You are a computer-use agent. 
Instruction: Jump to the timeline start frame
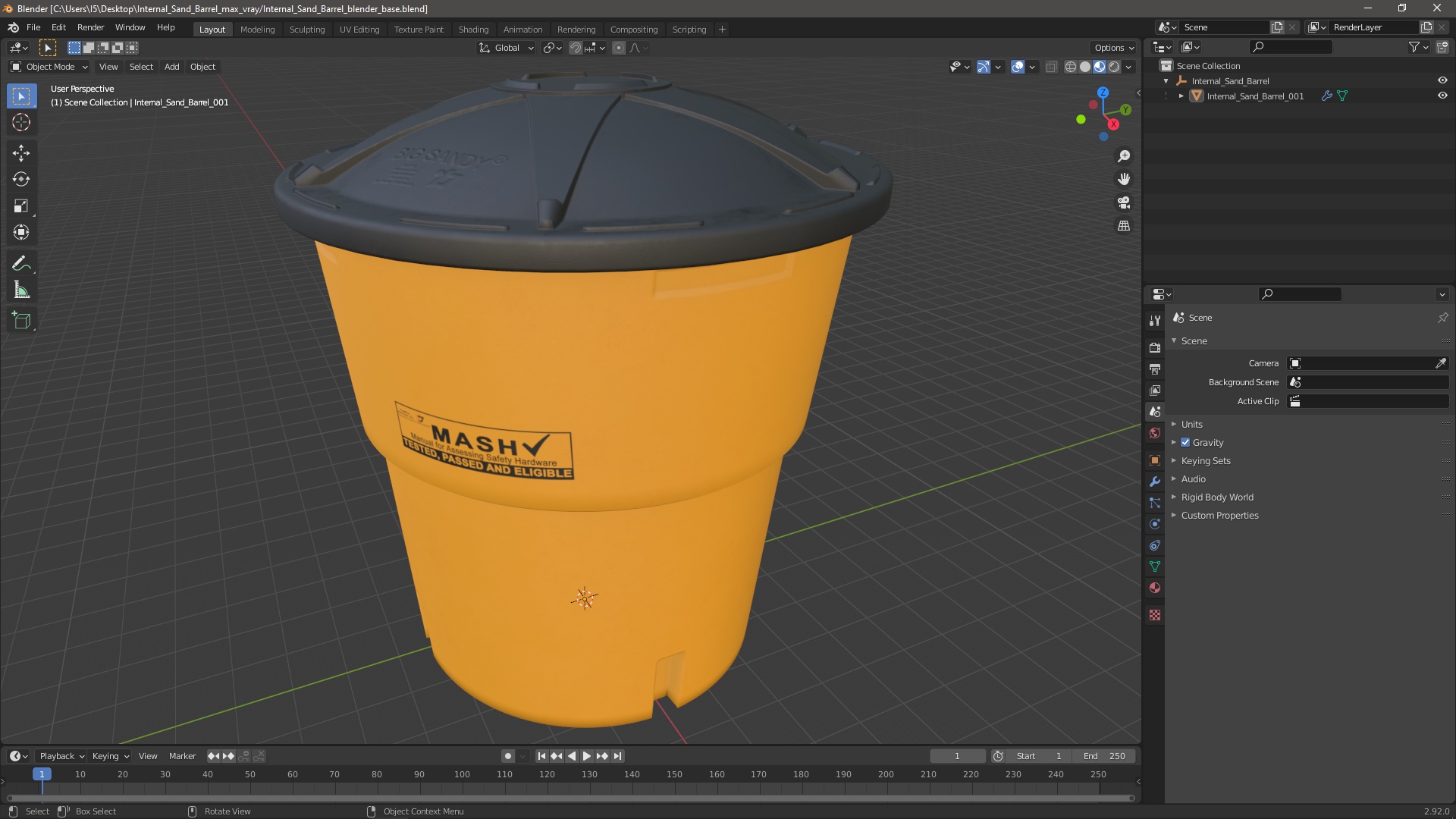click(541, 756)
